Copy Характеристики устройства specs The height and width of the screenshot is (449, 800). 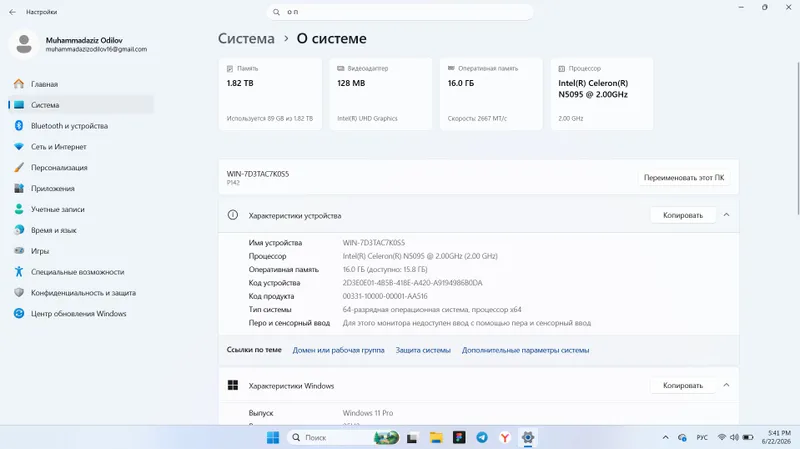[683, 215]
